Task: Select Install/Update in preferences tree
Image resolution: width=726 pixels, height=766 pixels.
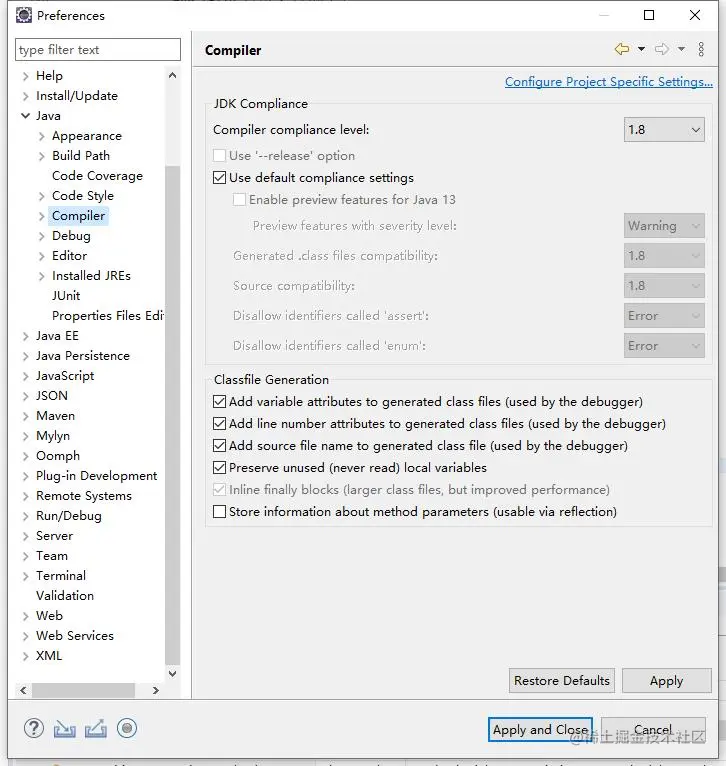Action: [77, 96]
